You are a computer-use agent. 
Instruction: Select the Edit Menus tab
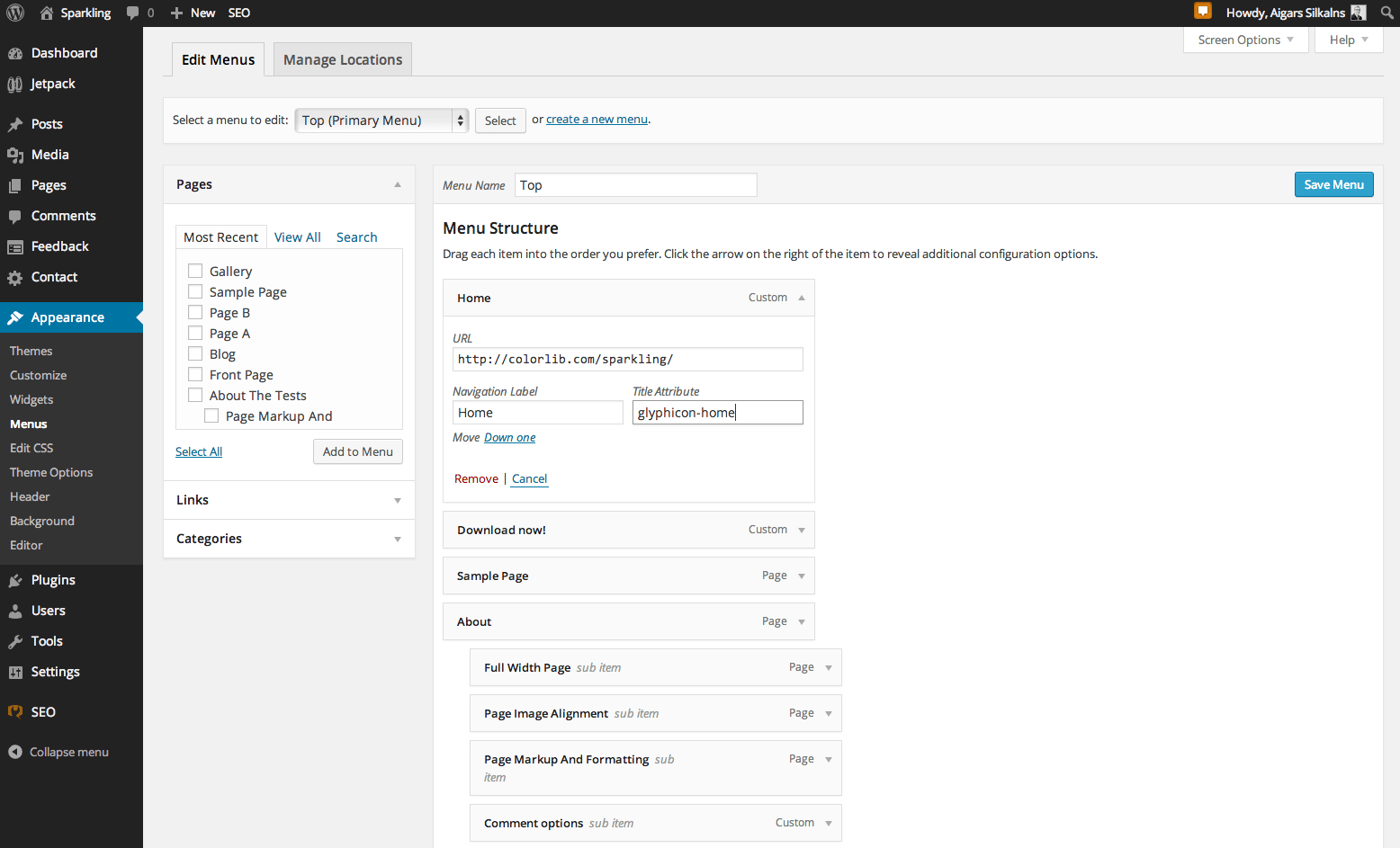click(218, 59)
